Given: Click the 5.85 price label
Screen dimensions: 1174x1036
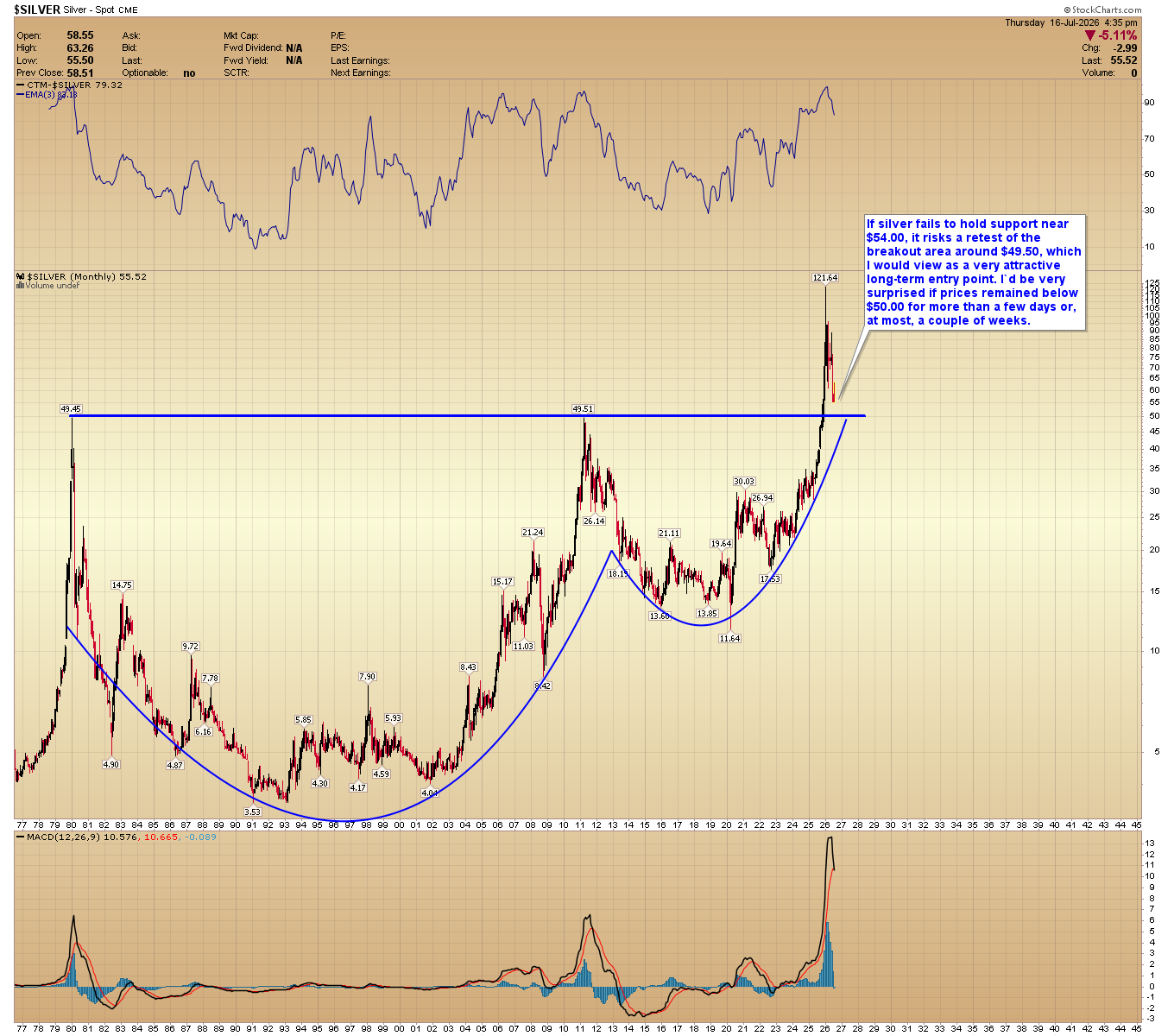Looking at the screenshot, I should coord(303,720).
